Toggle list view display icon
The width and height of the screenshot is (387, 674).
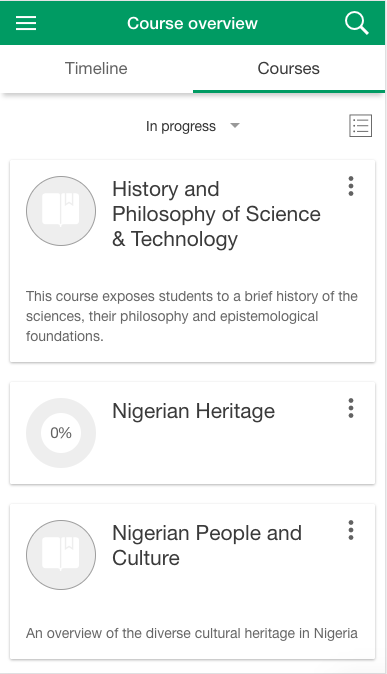tap(360, 126)
